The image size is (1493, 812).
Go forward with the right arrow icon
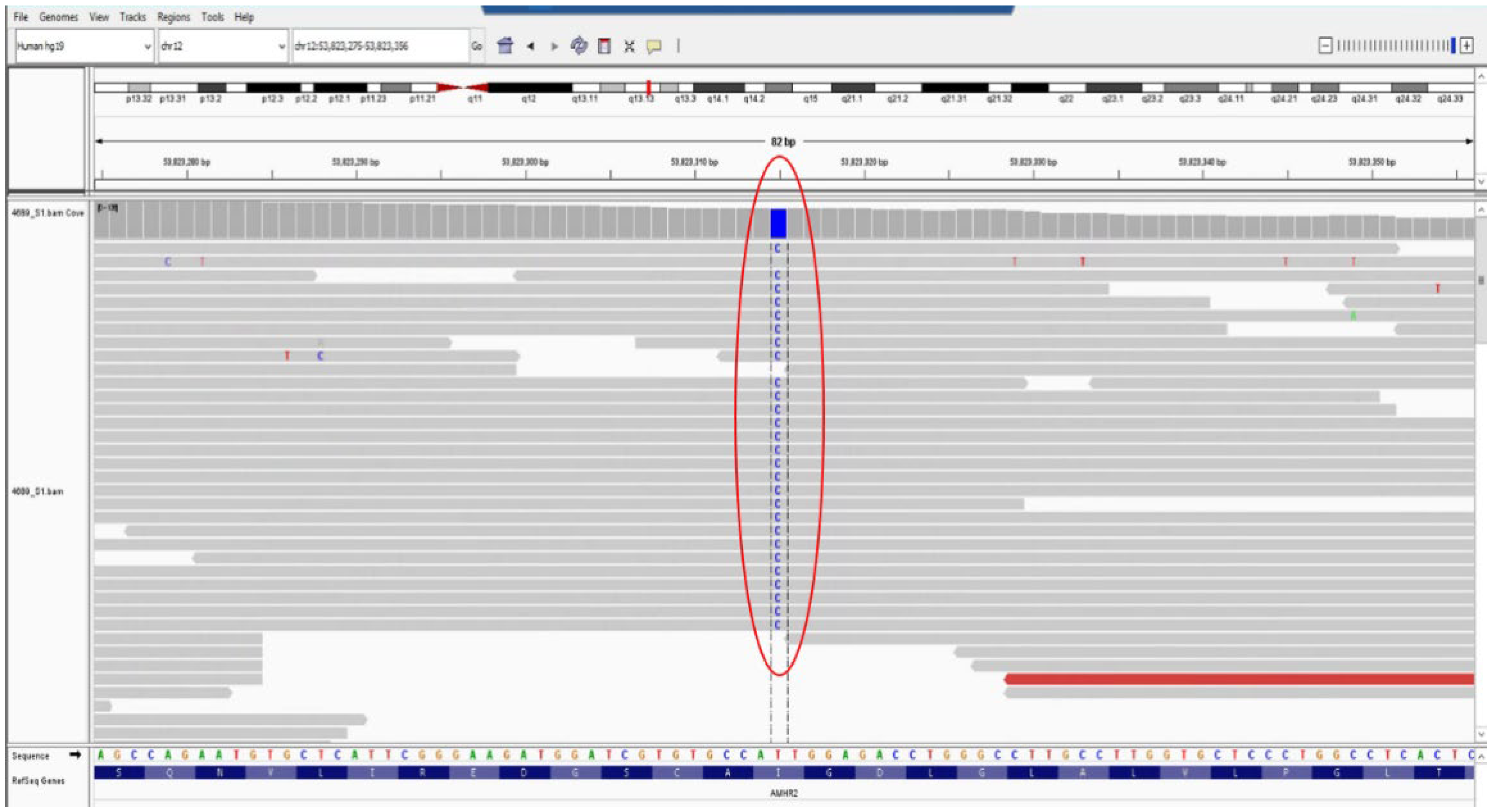click(x=555, y=46)
